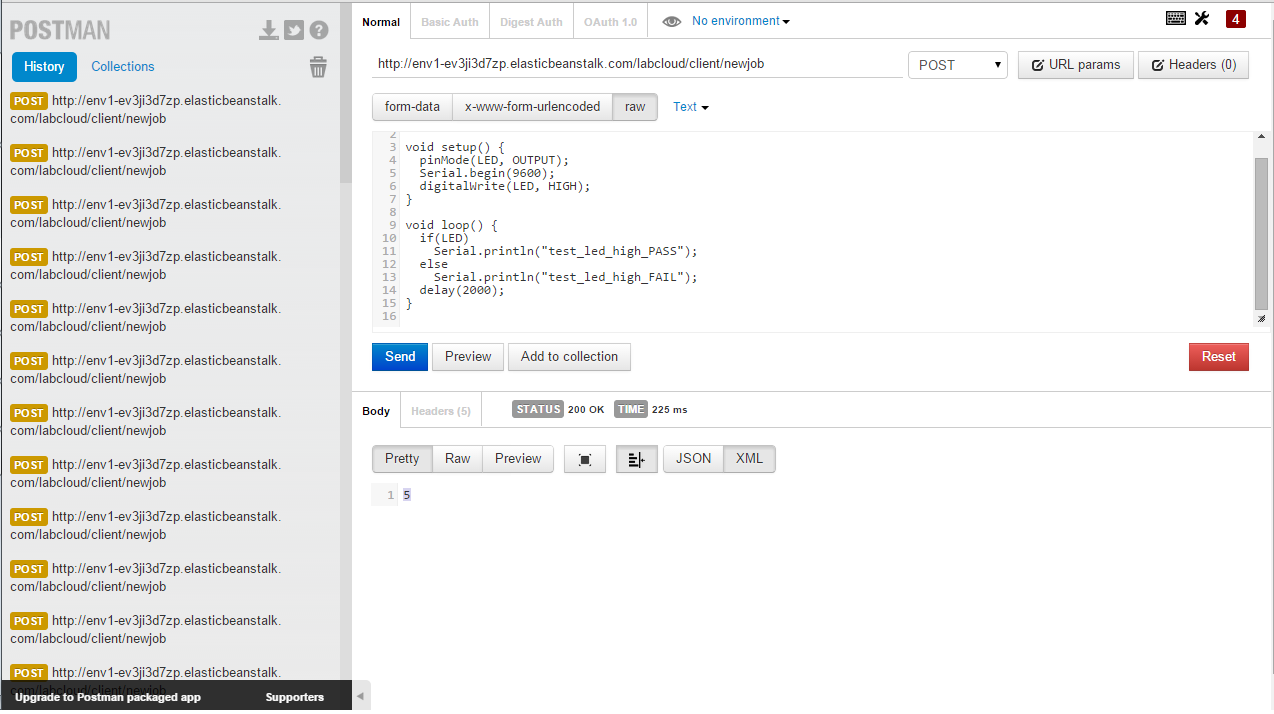This screenshot has width=1274, height=714.
Task: Open the Text format dropdown
Action: pos(690,107)
